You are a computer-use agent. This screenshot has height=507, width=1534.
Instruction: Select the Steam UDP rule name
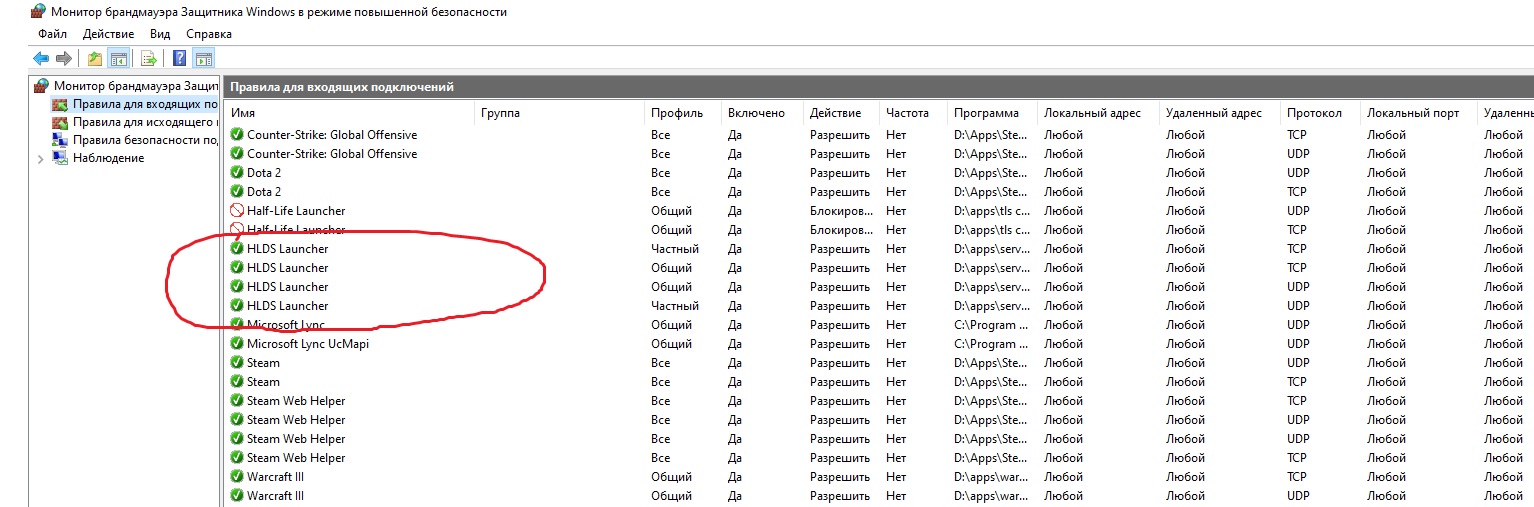(x=264, y=363)
